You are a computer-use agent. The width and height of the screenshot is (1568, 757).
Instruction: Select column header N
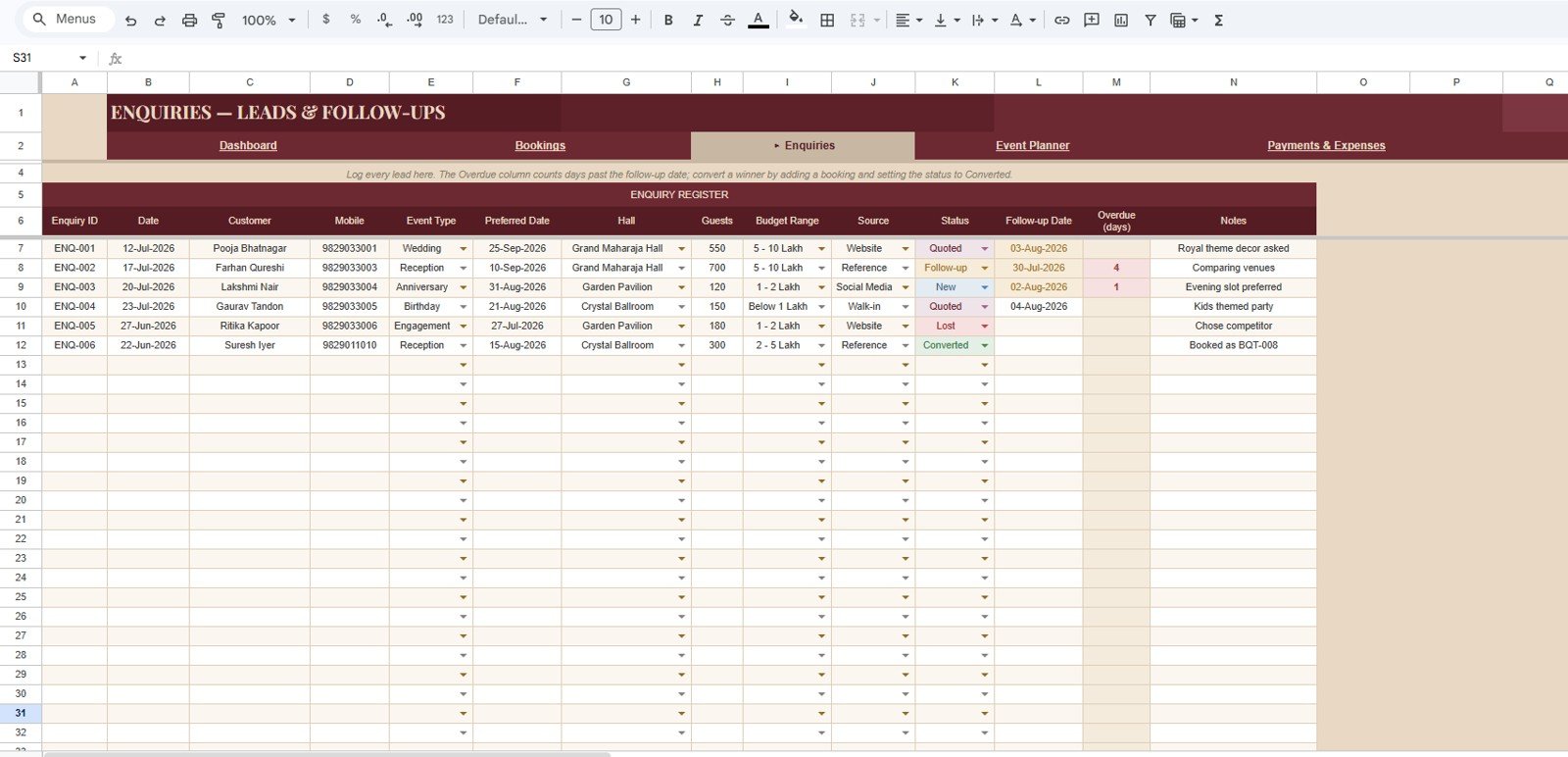[1233, 82]
